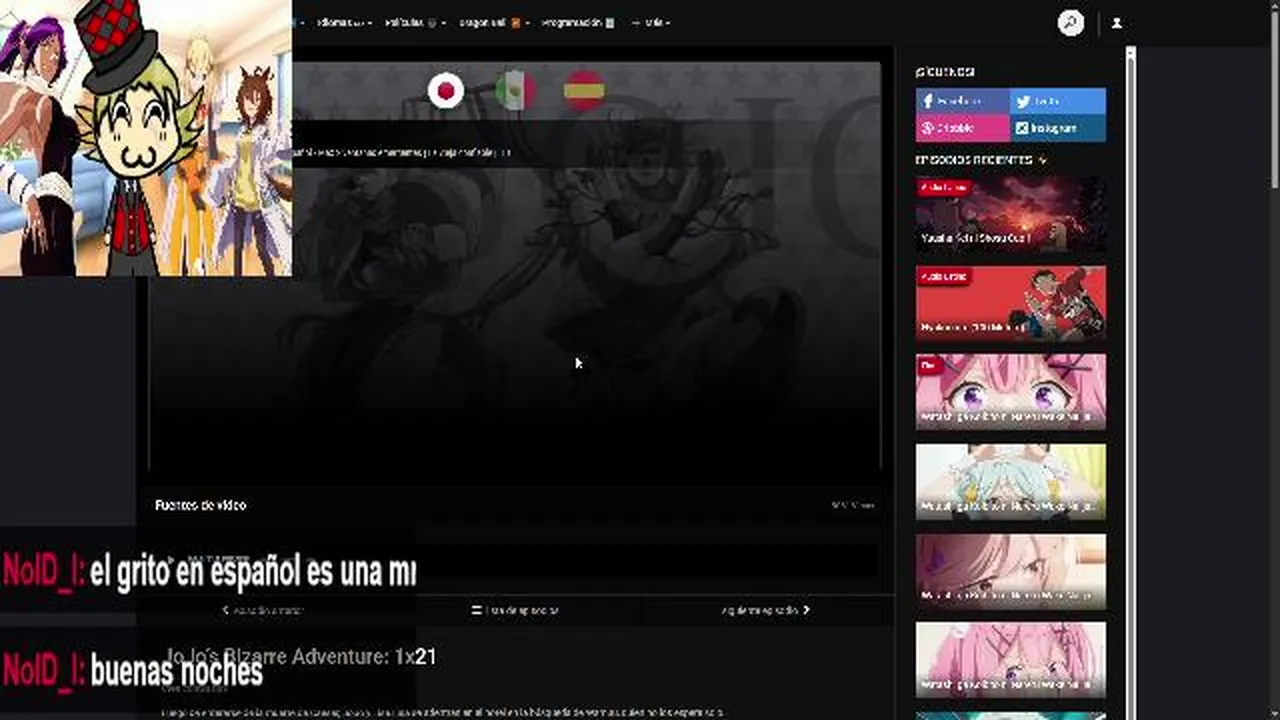Open the Facebook social button

(963, 101)
